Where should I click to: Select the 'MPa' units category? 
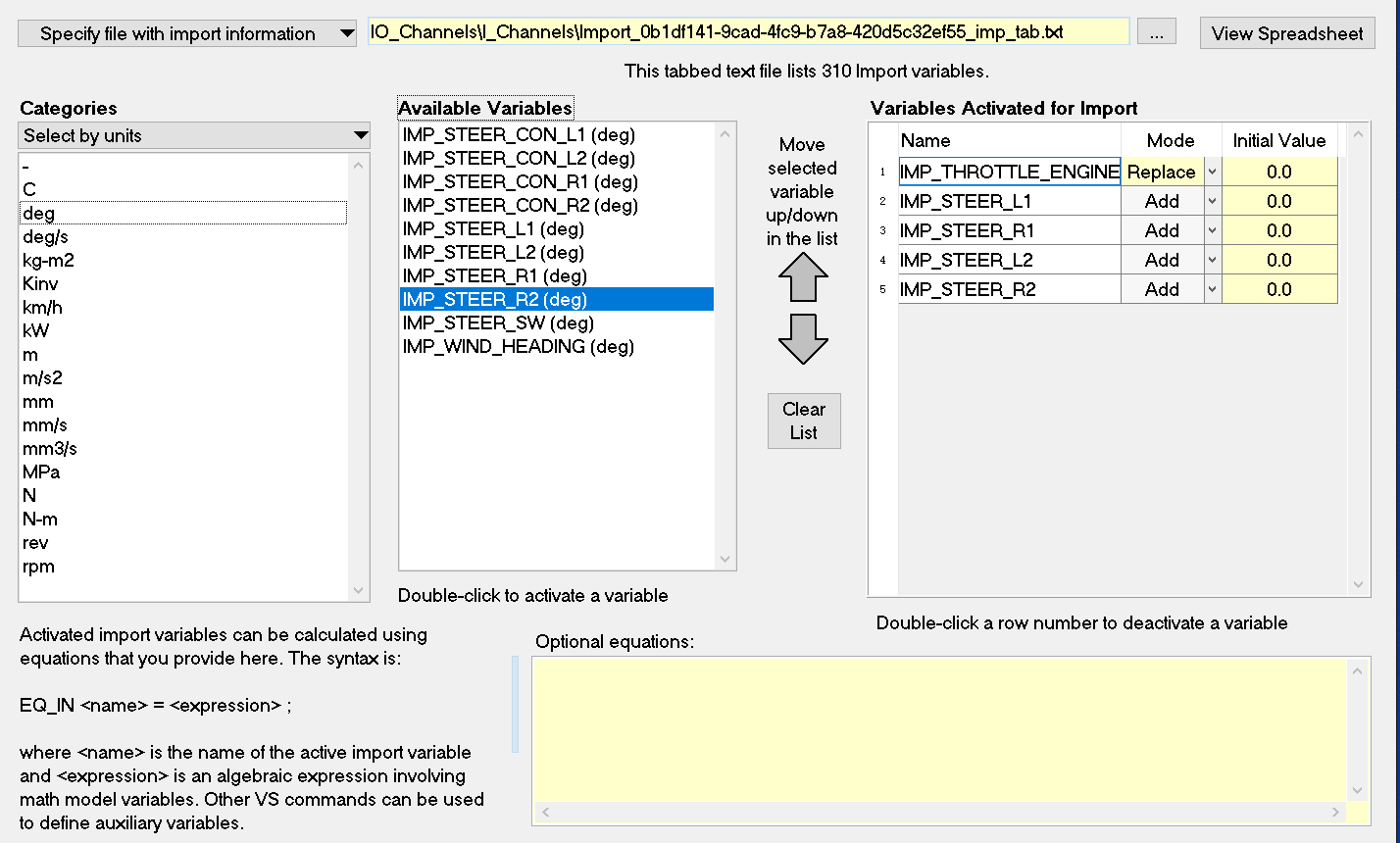click(x=183, y=471)
